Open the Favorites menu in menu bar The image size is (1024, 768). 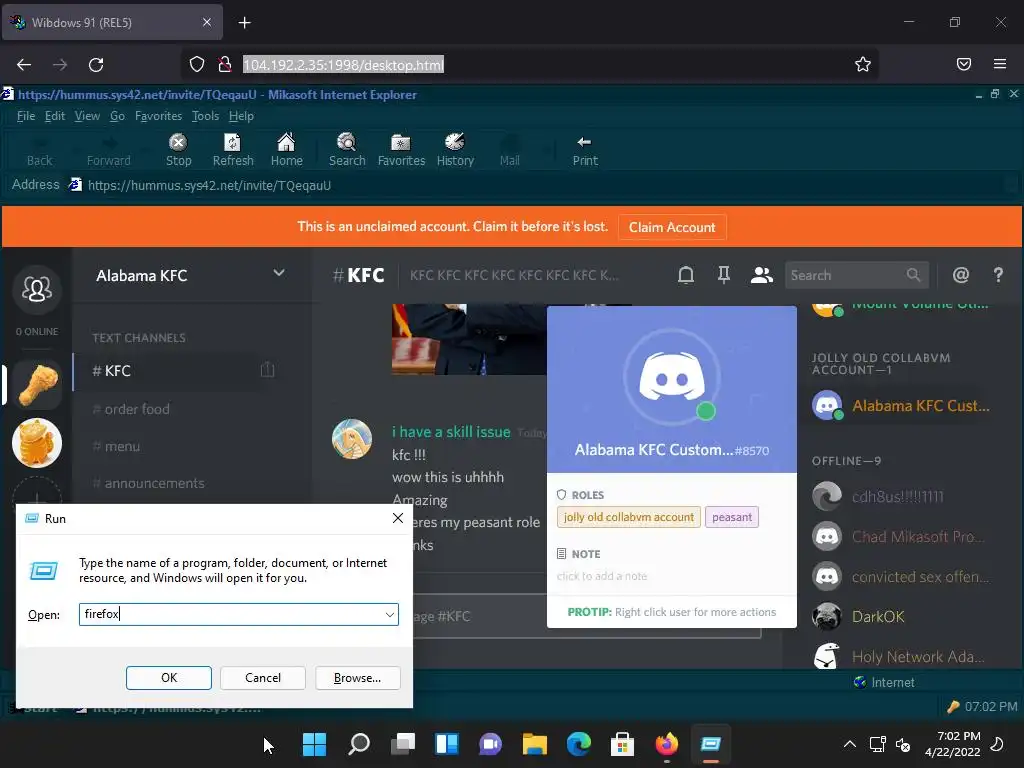coord(158,116)
